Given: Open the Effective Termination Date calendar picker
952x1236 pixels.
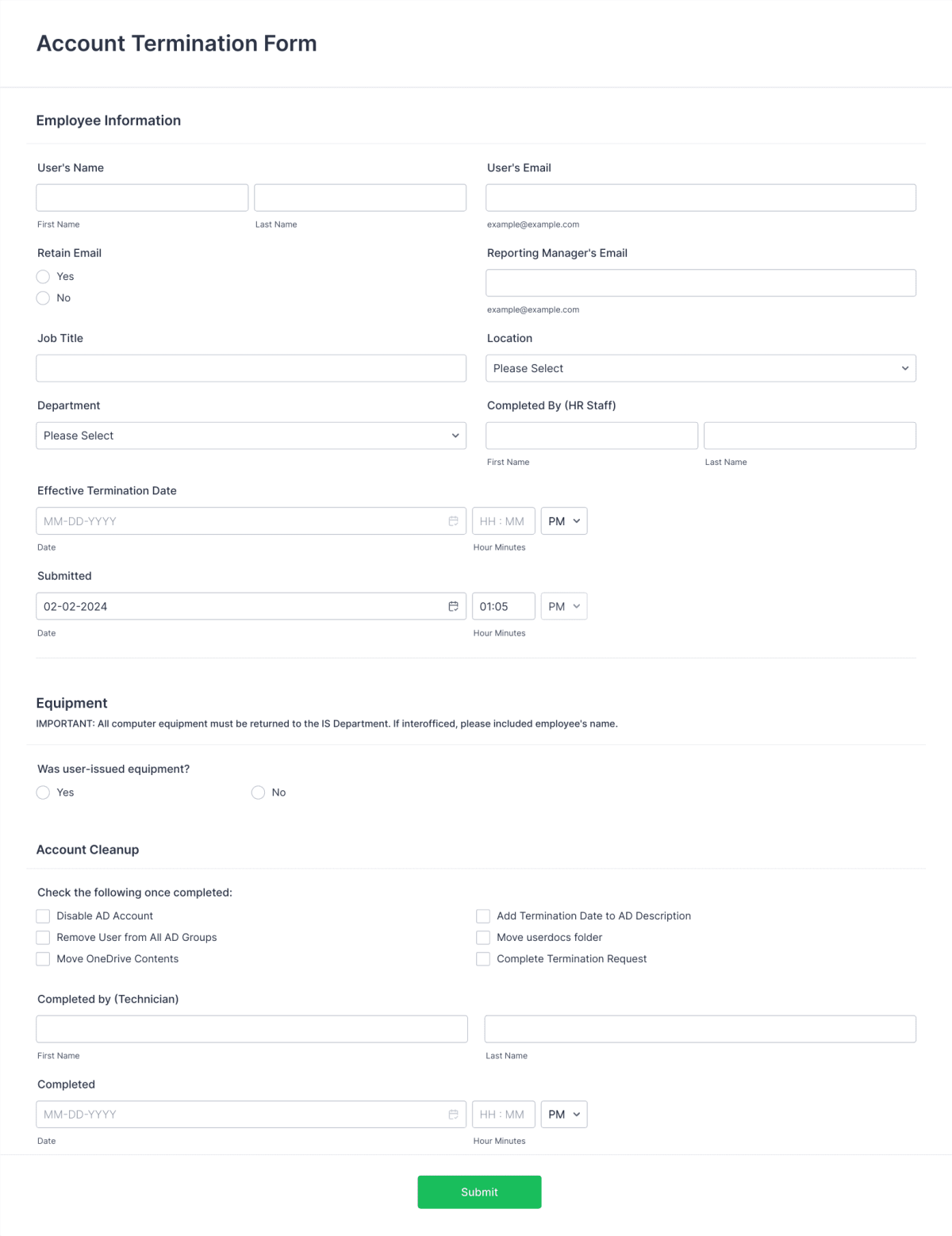Looking at the screenshot, I should point(453,520).
